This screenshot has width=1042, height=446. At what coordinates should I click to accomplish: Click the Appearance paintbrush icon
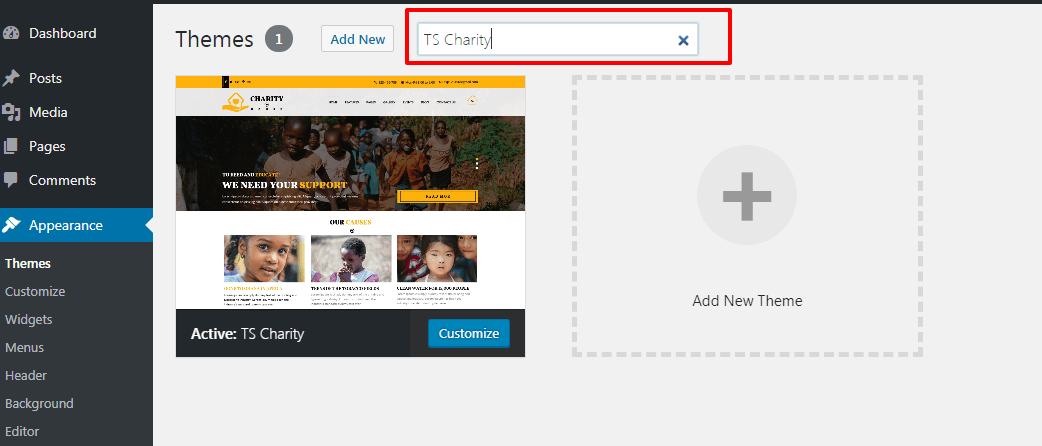pyautogui.click(x=11, y=225)
